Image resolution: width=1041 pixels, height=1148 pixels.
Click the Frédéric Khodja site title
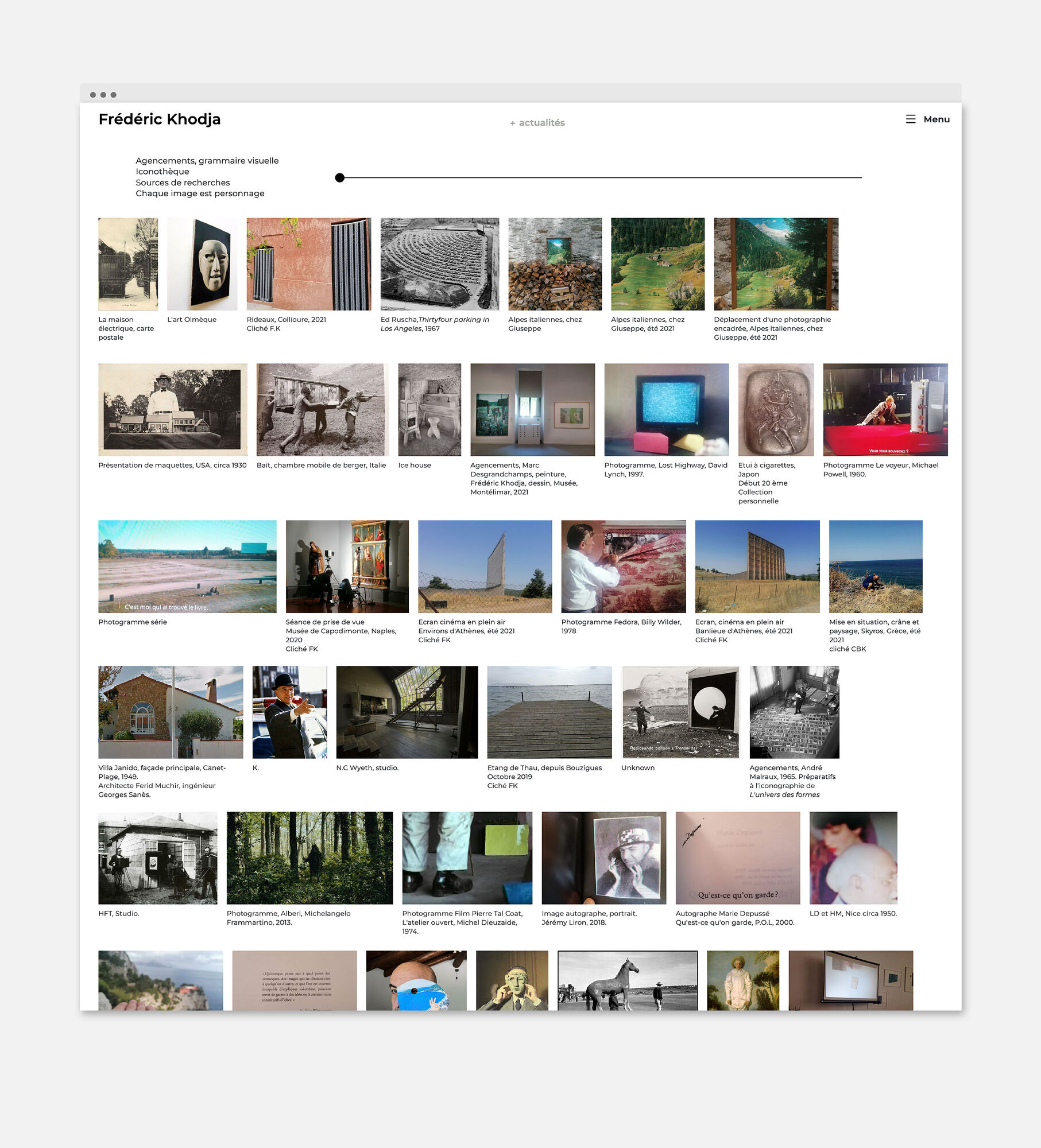click(160, 119)
